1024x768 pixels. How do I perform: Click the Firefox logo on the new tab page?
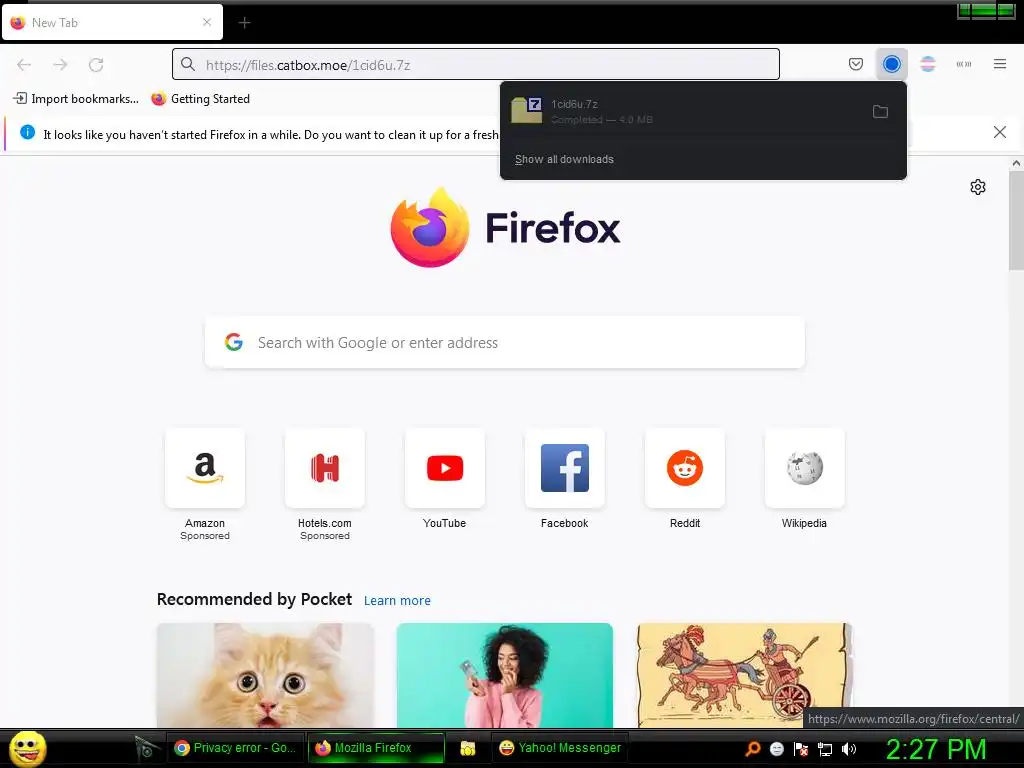(x=505, y=228)
